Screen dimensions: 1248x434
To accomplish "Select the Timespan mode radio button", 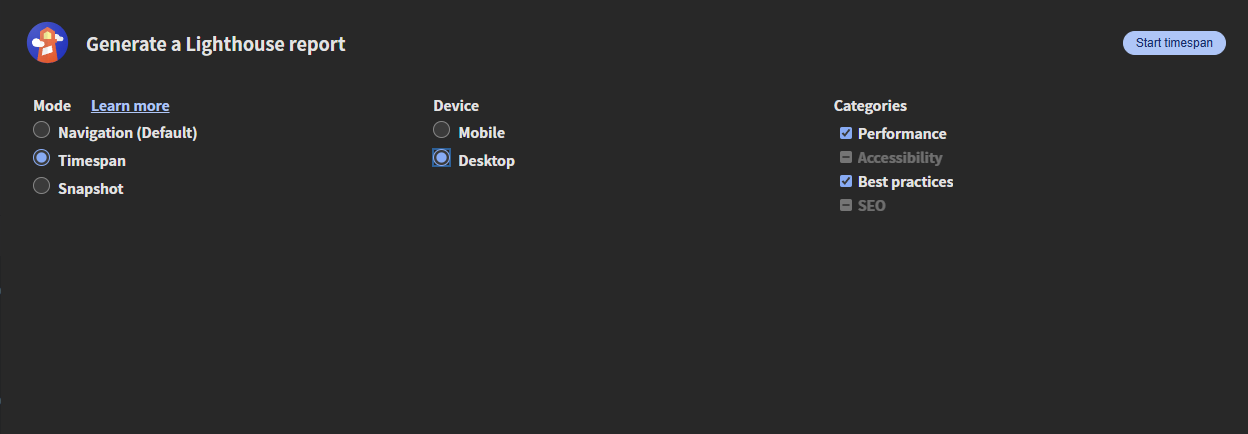I will click(41, 158).
